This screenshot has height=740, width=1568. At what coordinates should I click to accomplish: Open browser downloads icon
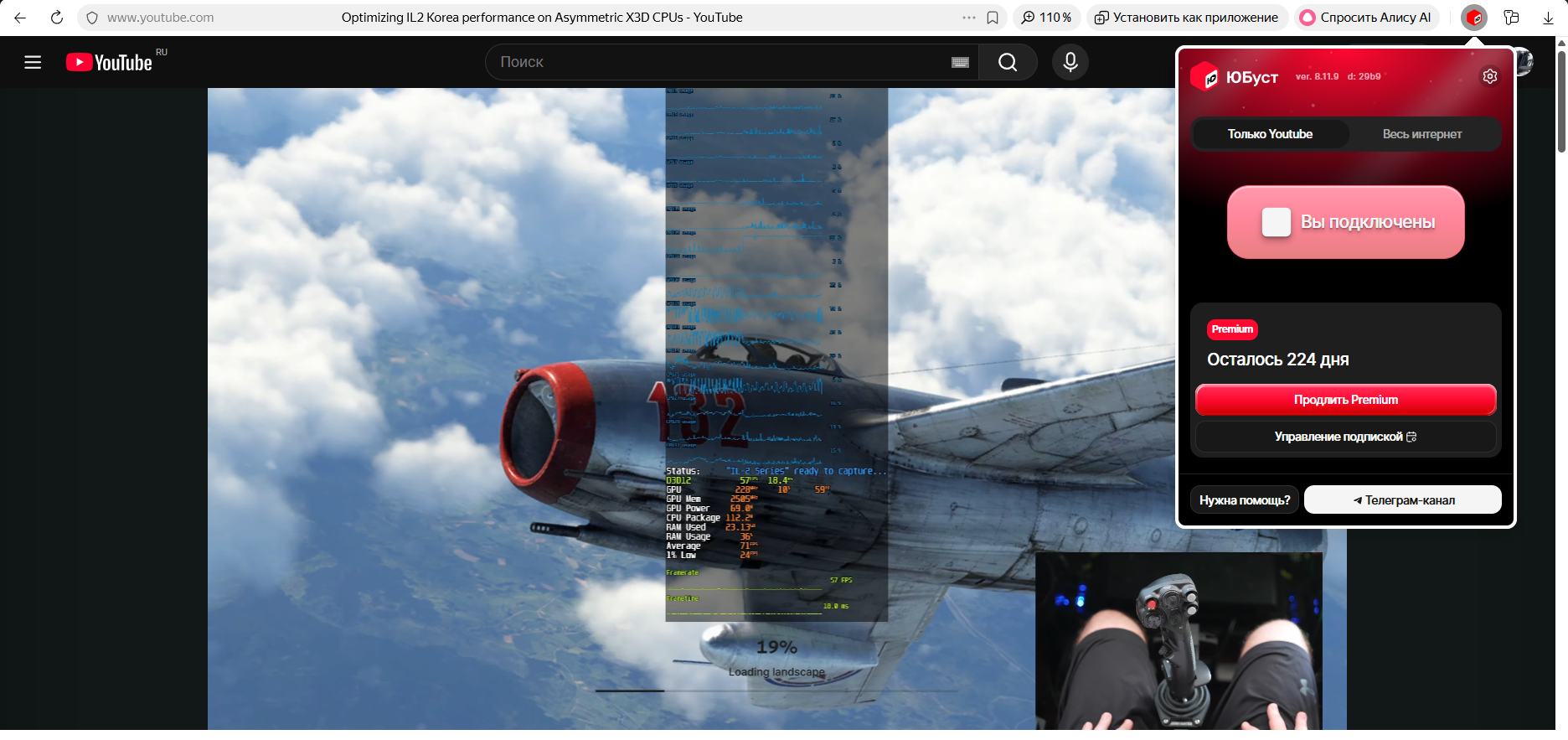point(1548,18)
